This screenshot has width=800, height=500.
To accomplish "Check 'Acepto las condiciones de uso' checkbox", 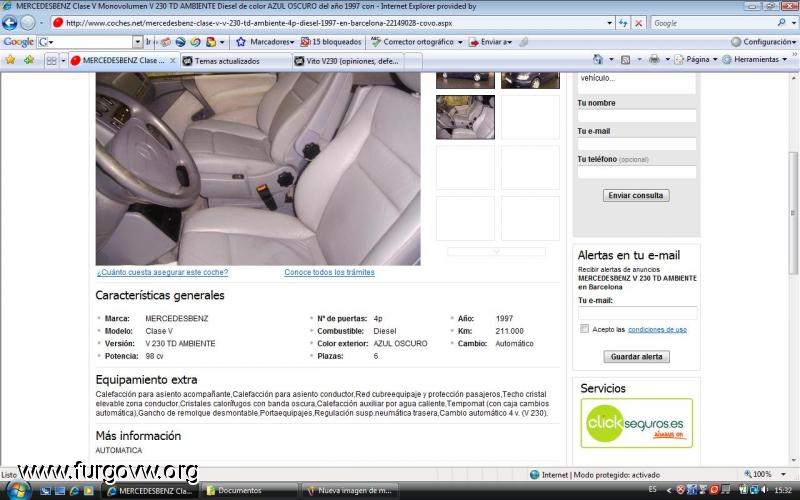I will point(584,329).
